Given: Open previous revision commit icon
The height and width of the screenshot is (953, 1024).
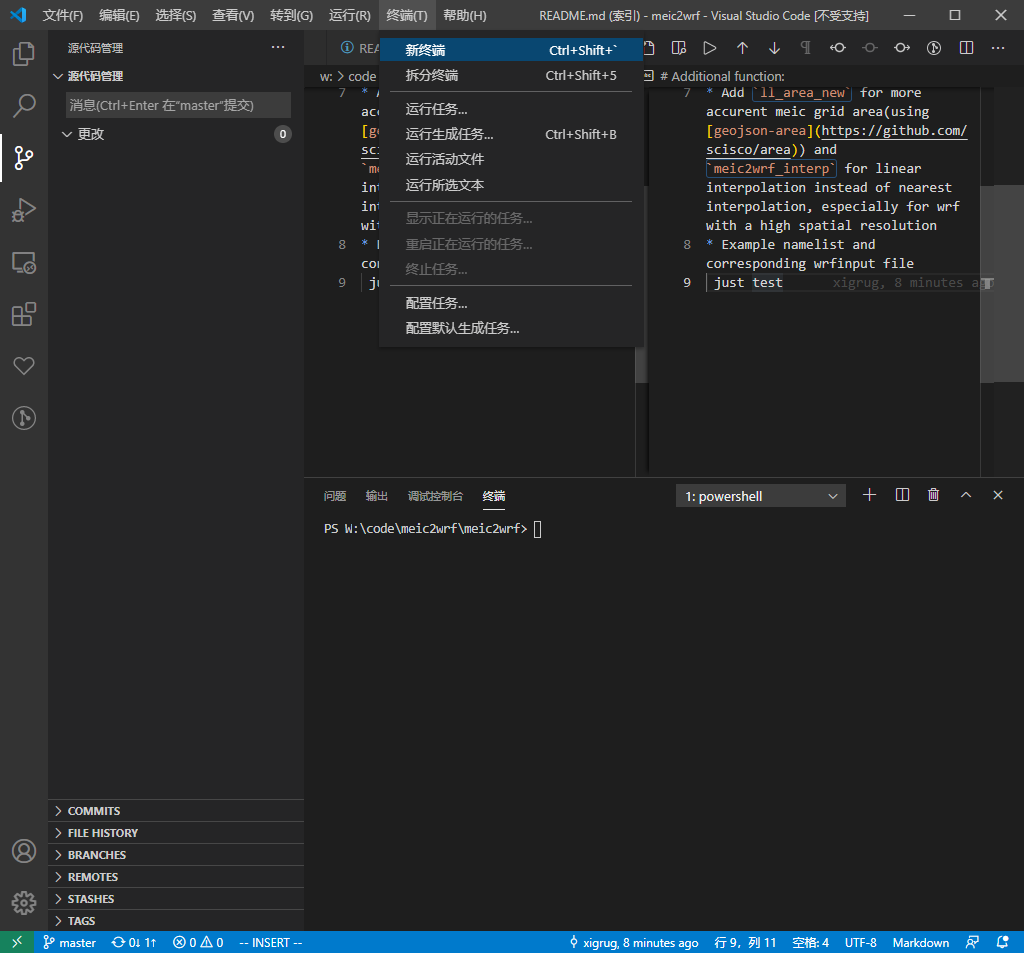Looking at the screenshot, I should click(838, 48).
